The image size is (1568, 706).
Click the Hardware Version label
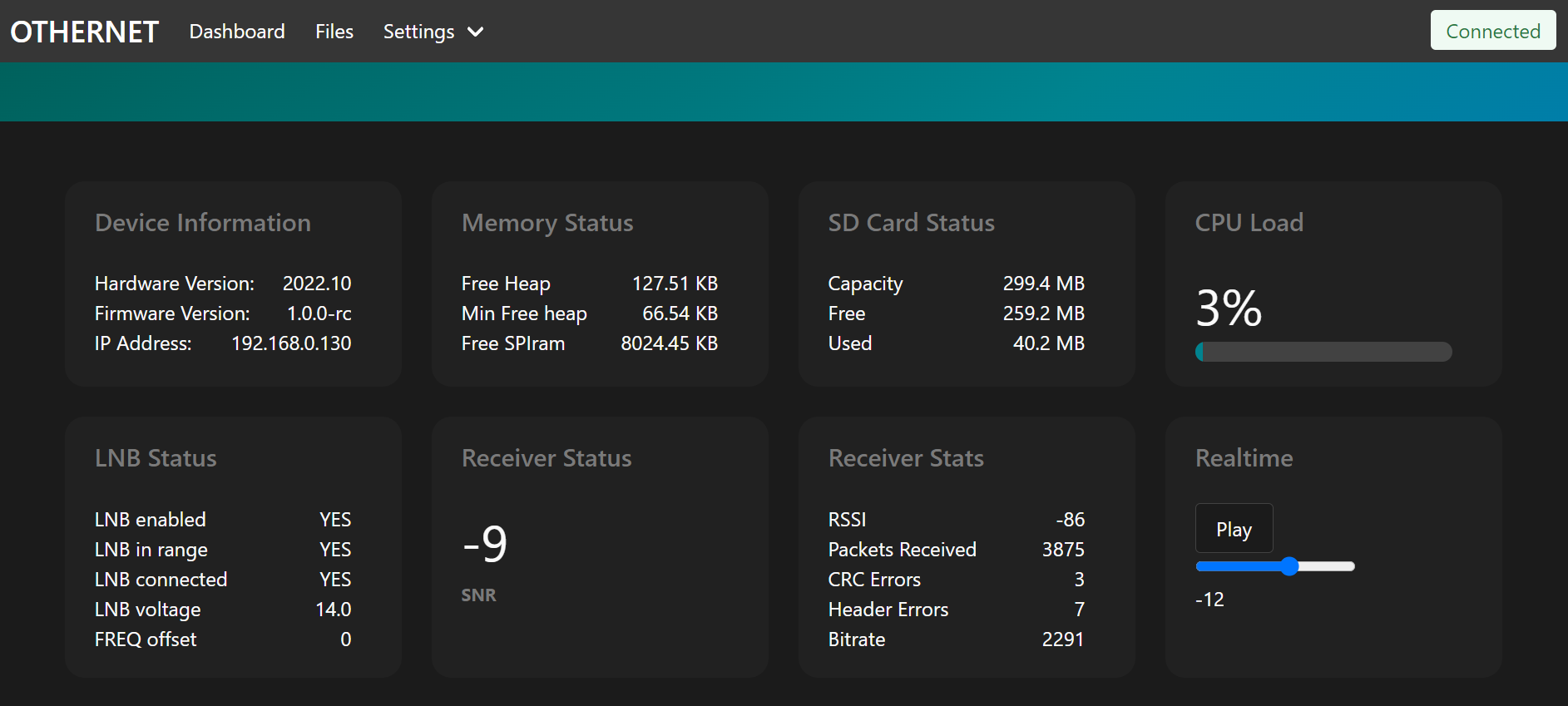(175, 284)
